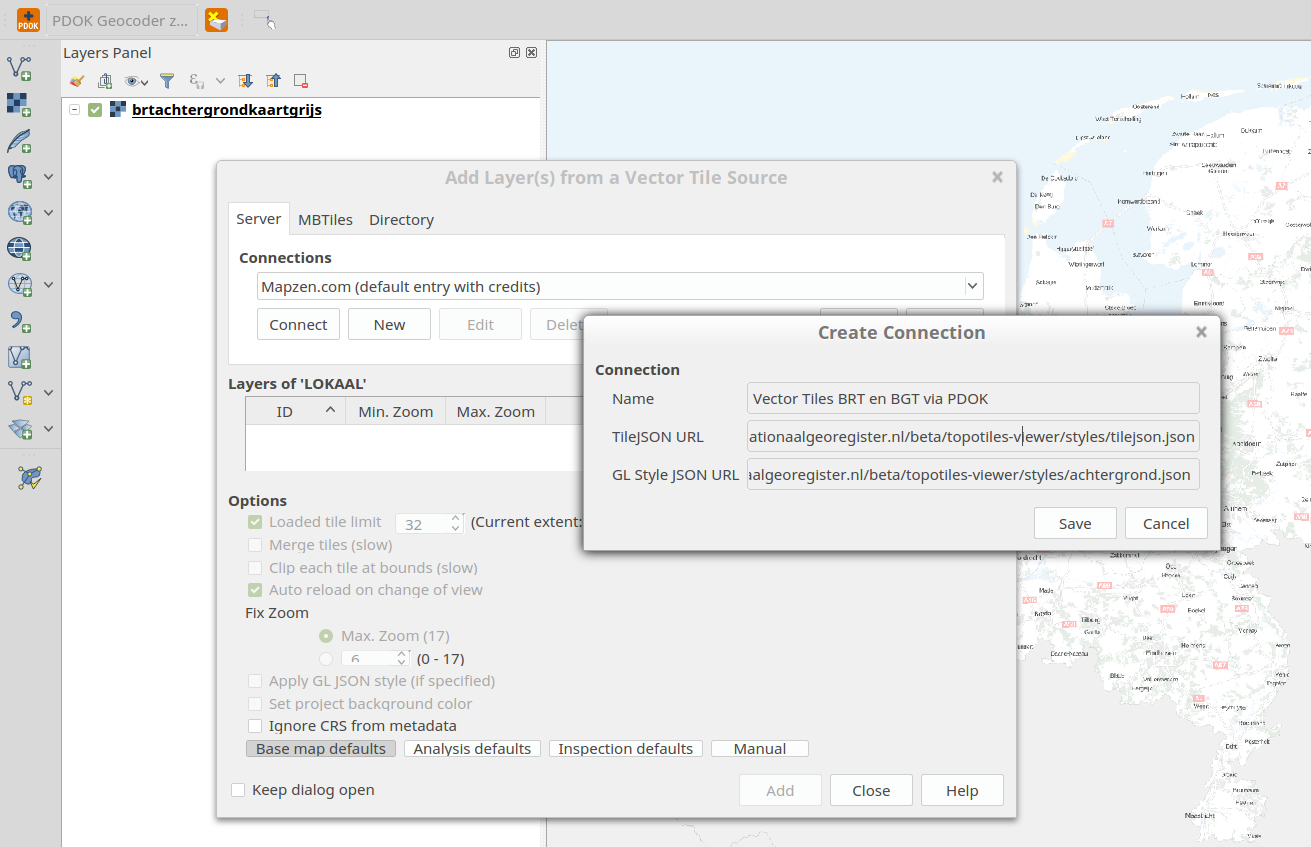
Task: Select the Add Delimited Text Layer comma icon
Action: click(19, 320)
